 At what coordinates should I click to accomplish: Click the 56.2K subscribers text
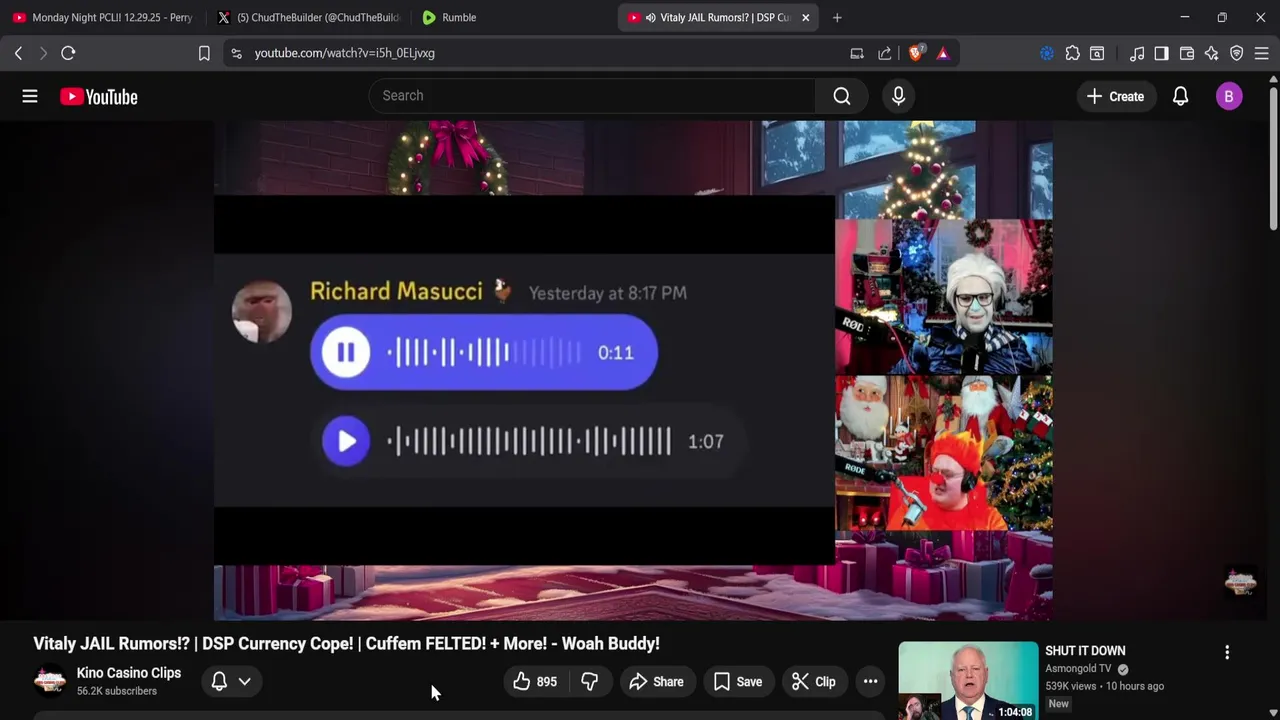[117, 691]
